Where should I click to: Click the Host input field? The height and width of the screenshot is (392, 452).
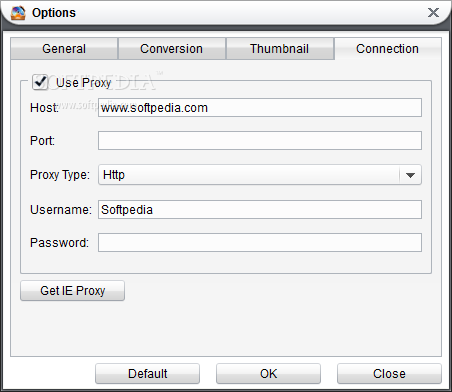pyautogui.click(x=260, y=108)
